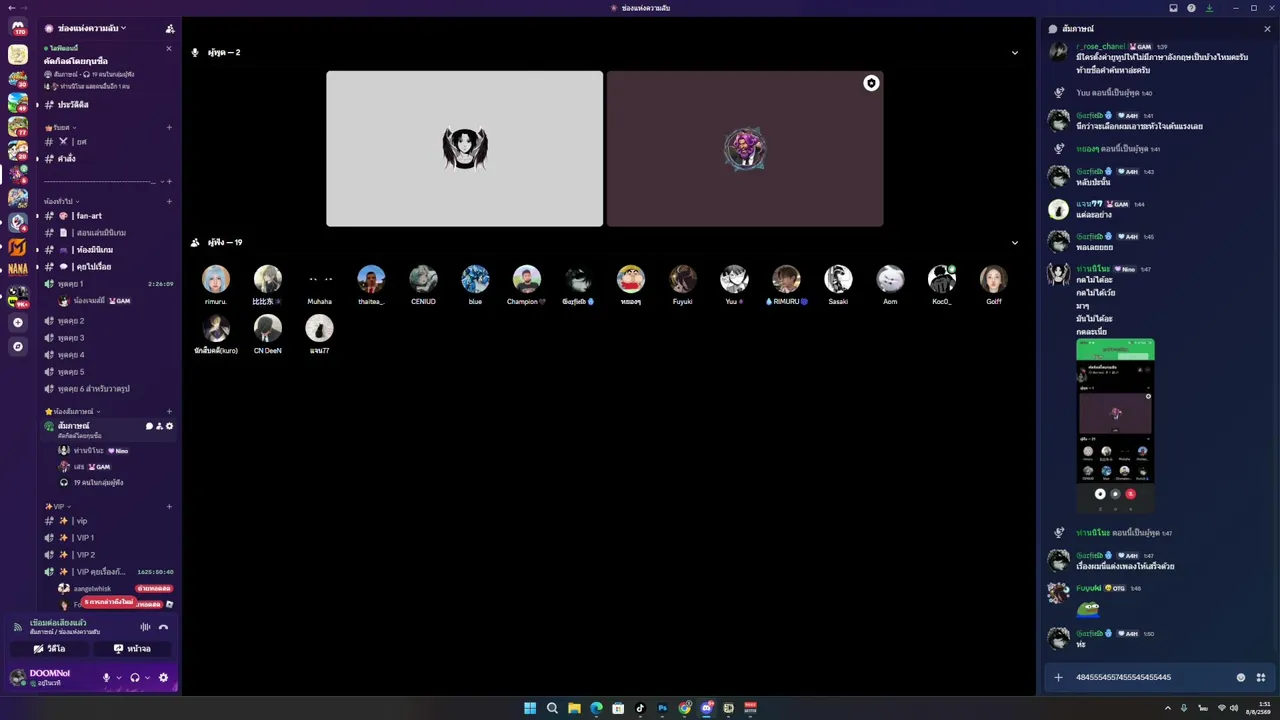The image size is (1280, 720).
Task: Add a server with the plus icon
Action: pyautogui.click(x=18, y=323)
